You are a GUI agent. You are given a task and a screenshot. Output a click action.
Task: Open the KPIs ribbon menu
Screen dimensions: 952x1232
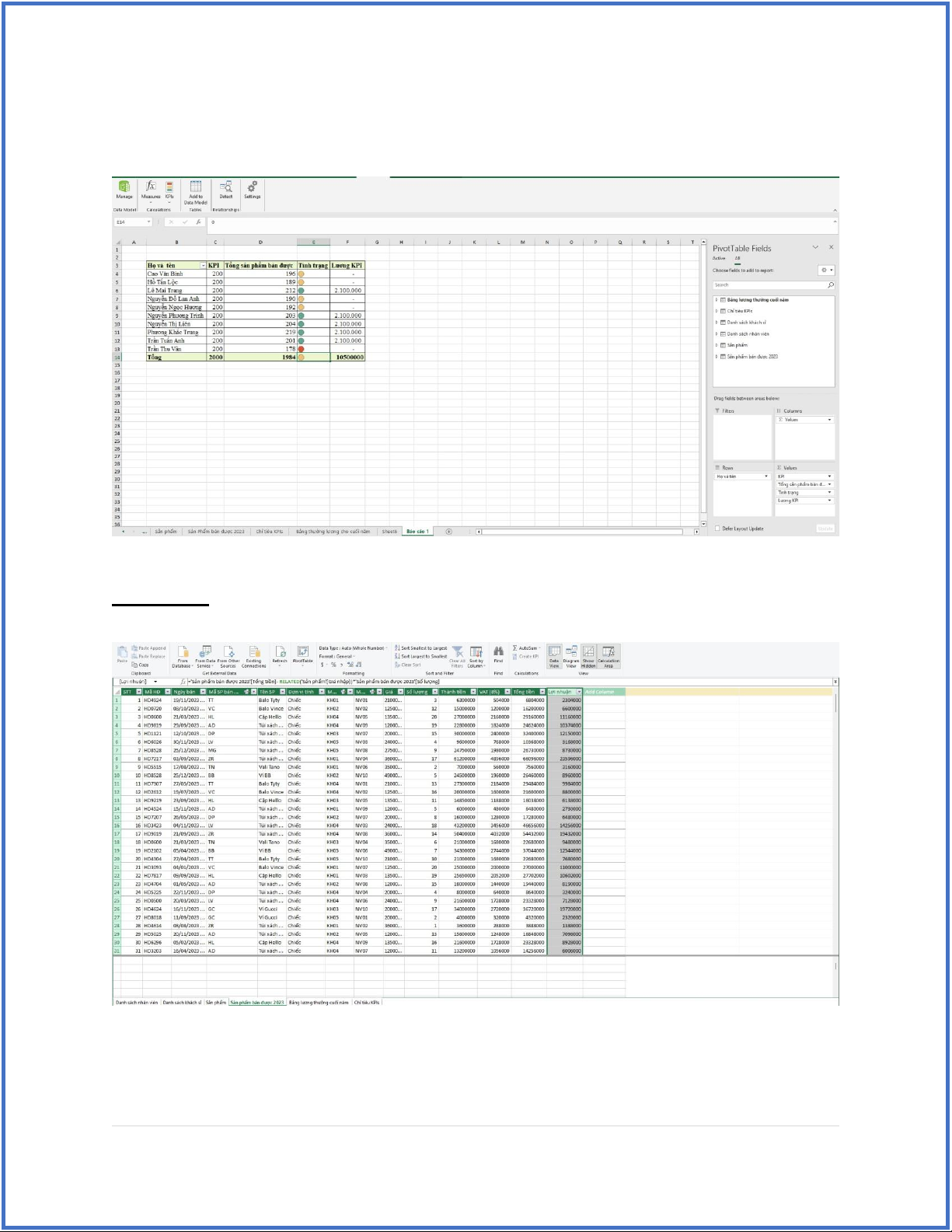(x=169, y=189)
